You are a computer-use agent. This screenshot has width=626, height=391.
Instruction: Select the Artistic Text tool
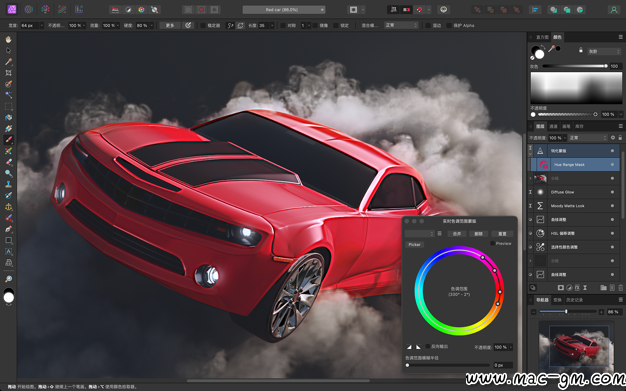[x=8, y=252]
